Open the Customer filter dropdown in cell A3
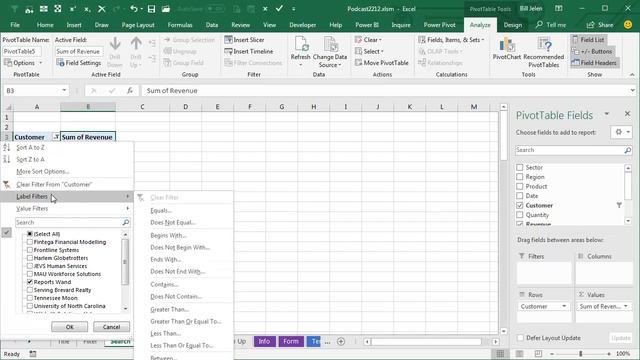Screen dimensions: 640x360 click(56, 137)
